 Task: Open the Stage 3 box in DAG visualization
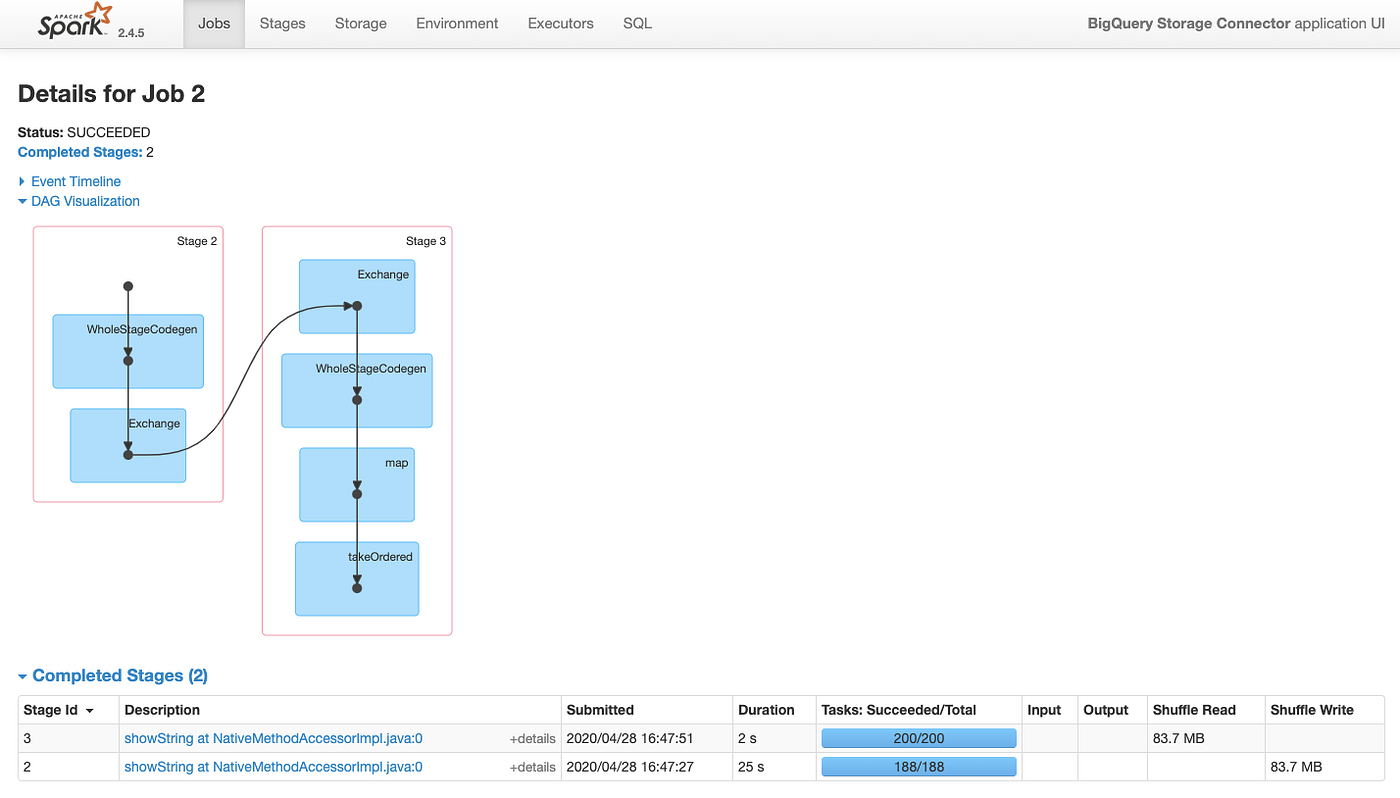pyautogui.click(x=425, y=240)
